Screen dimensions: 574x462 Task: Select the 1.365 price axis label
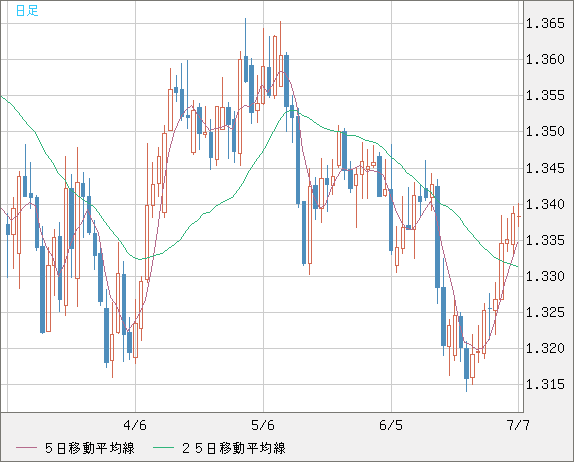[545, 23]
